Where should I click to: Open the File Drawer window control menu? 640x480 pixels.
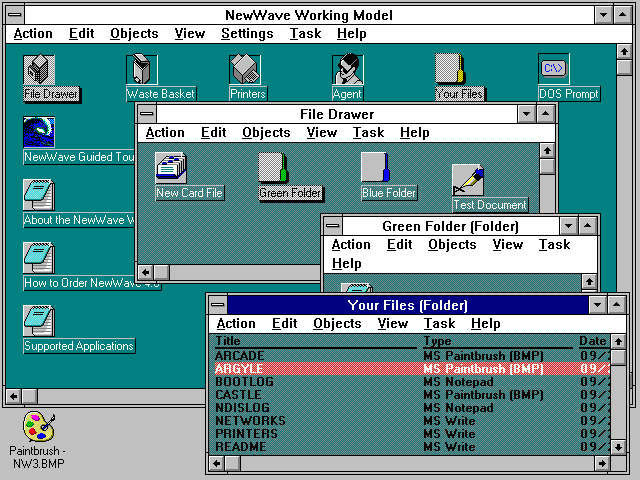(x=146, y=114)
